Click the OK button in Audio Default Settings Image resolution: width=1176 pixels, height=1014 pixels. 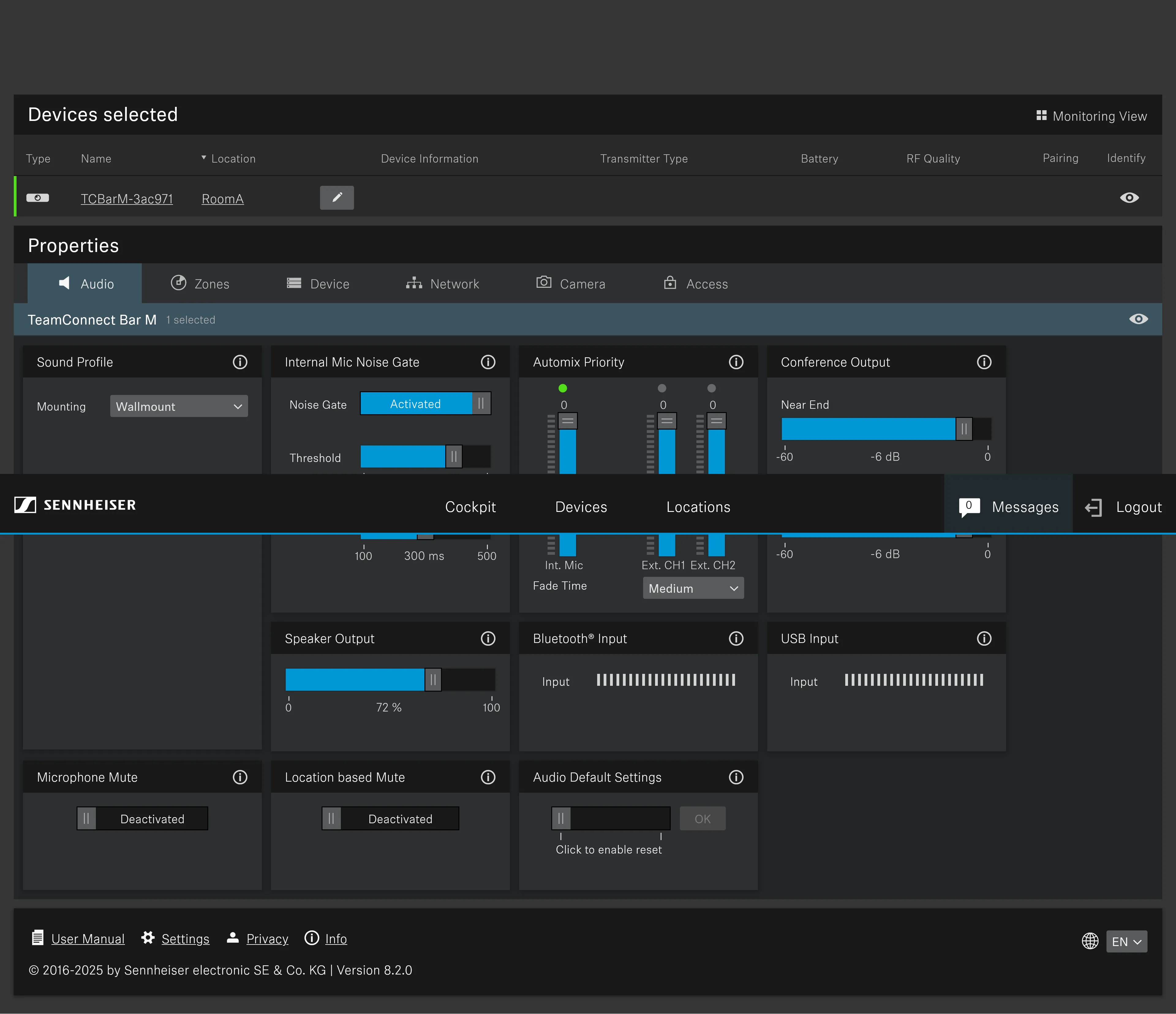pos(703,818)
